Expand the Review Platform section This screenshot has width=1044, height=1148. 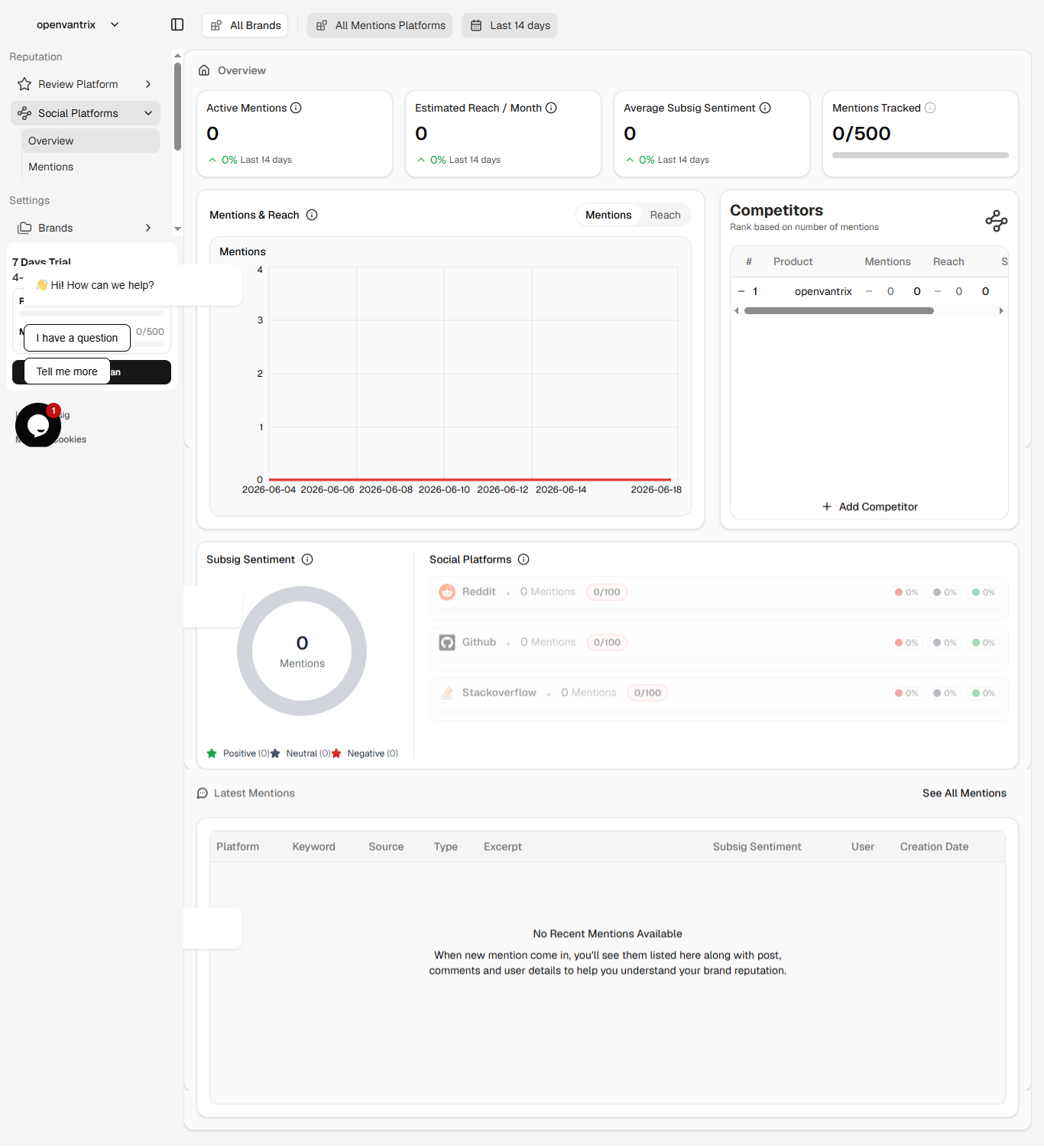pos(85,84)
